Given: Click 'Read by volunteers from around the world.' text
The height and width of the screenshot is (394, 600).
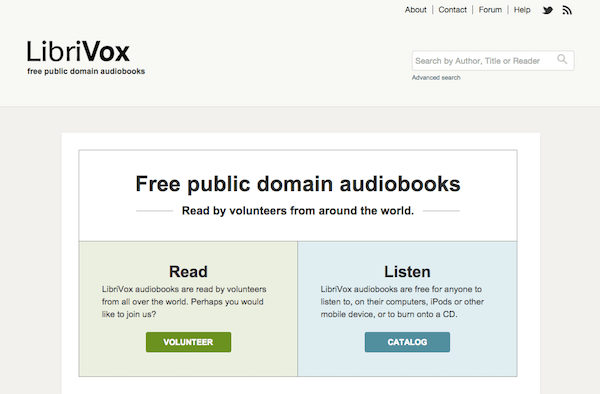Looking at the screenshot, I should pos(298,211).
